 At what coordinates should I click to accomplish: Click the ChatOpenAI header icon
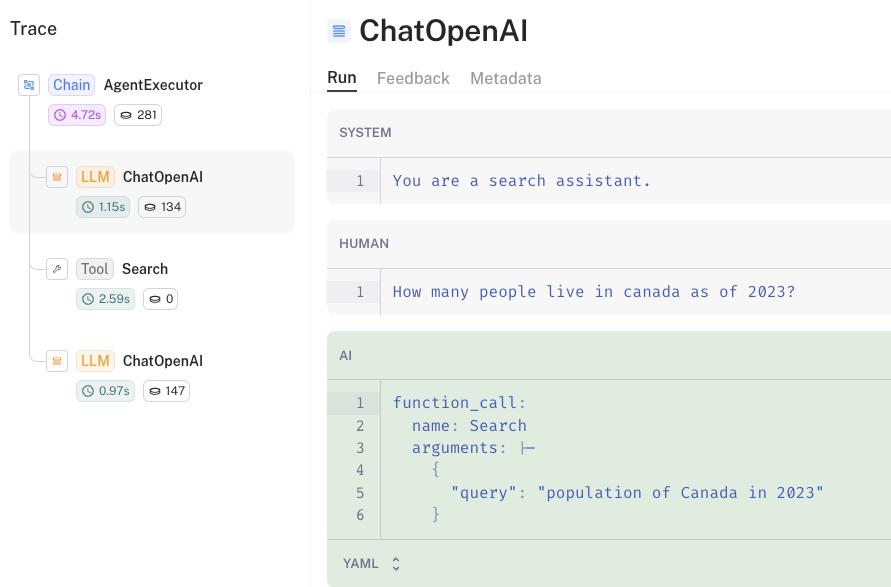[x=339, y=31]
